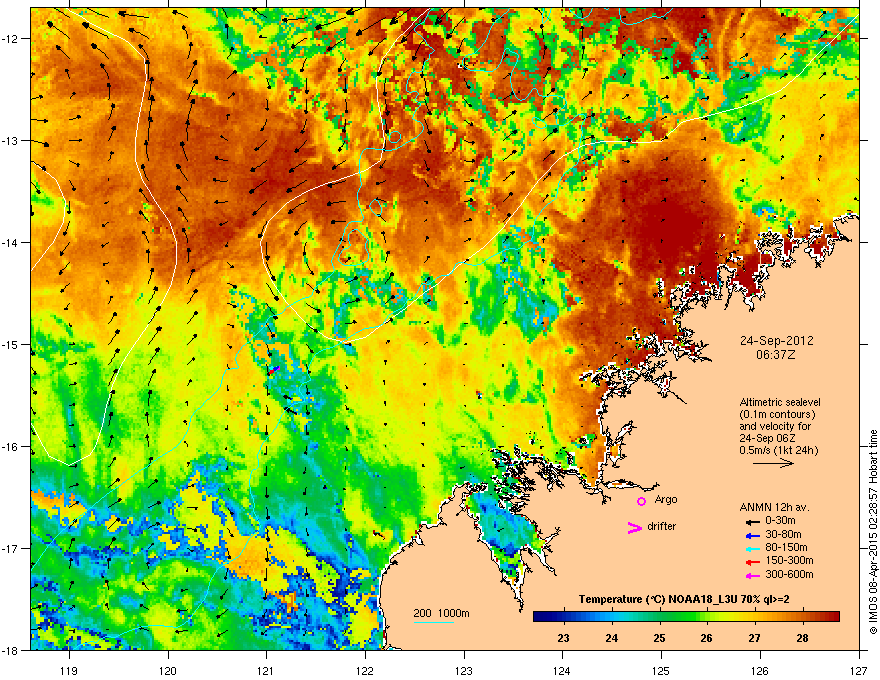Click latitude axis label '-18'
The height and width of the screenshot is (680, 880).
point(11,650)
